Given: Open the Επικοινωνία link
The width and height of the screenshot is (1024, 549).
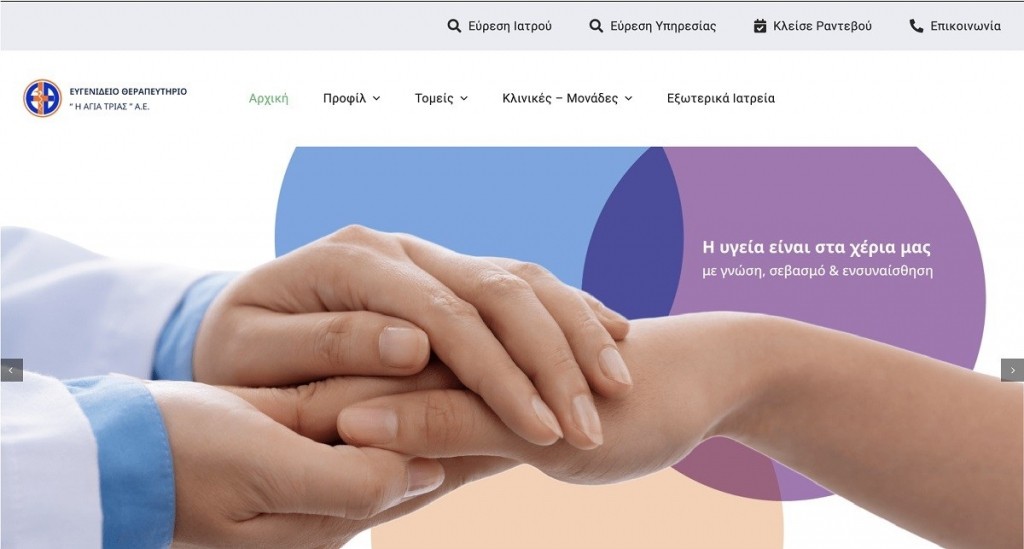Looking at the screenshot, I should click(x=965, y=26).
